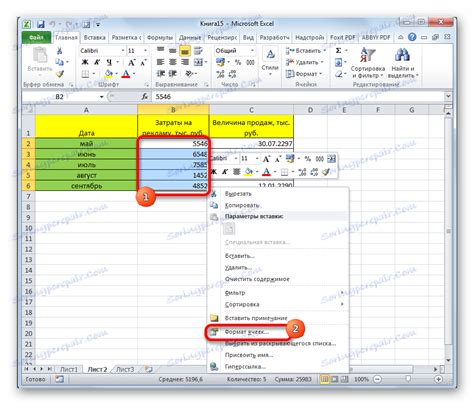Open the font name Calibri dropdown in ribbon

[x=122, y=51]
